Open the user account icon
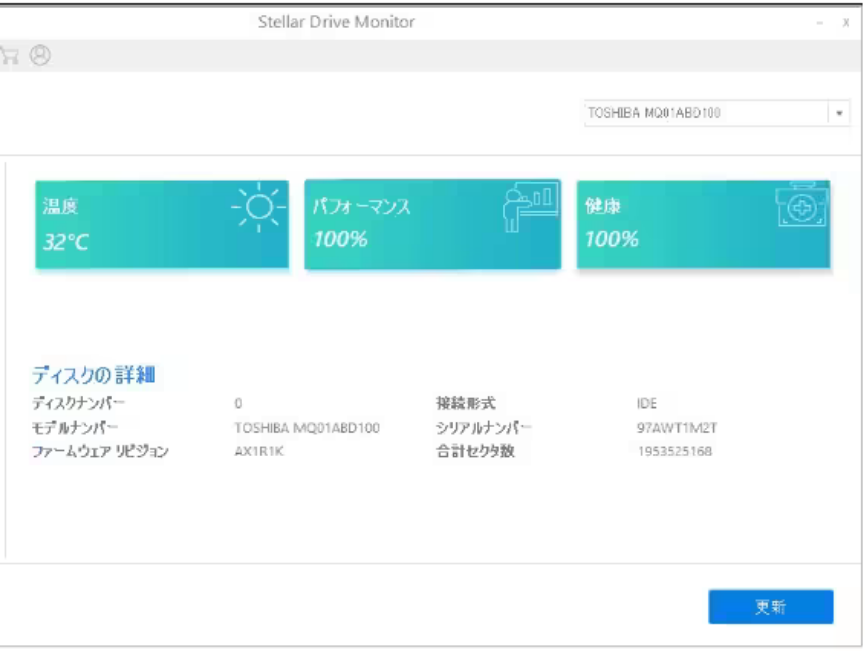866x652 pixels. (x=40, y=56)
